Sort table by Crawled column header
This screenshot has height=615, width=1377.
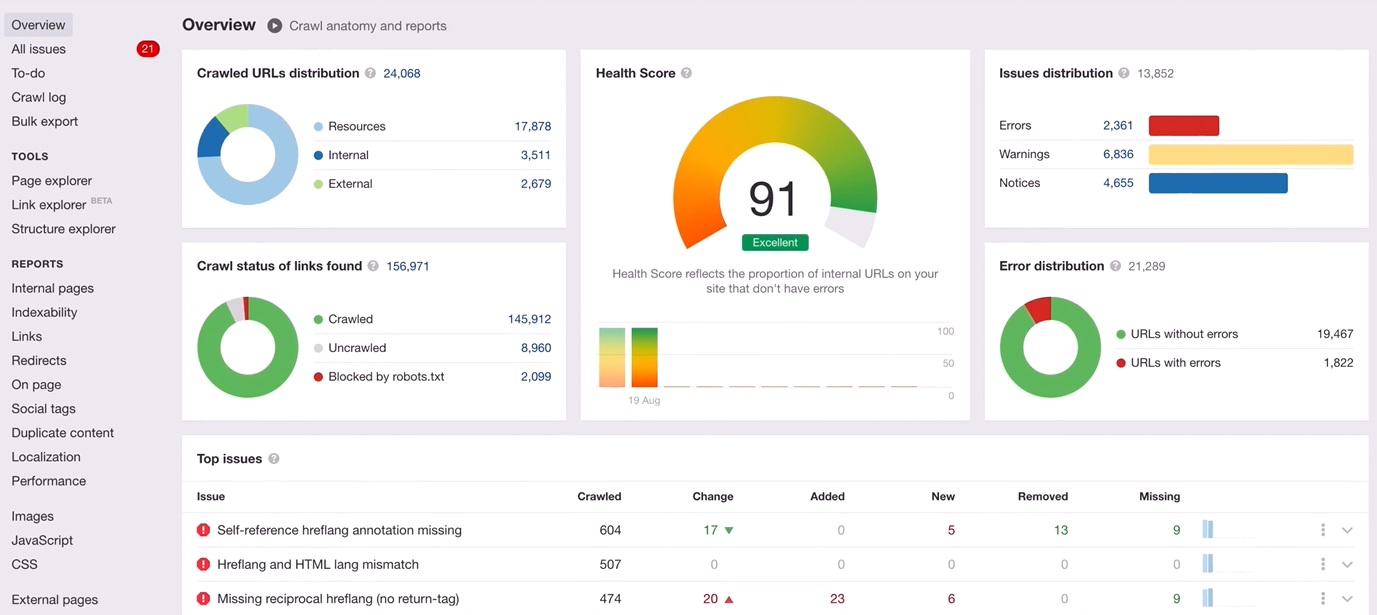pyautogui.click(x=599, y=496)
